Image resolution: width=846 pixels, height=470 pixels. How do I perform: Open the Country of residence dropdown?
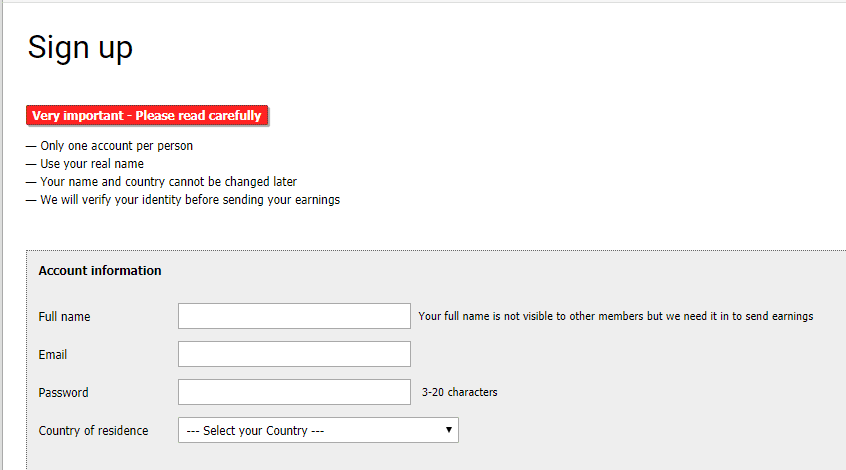pos(317,430)
